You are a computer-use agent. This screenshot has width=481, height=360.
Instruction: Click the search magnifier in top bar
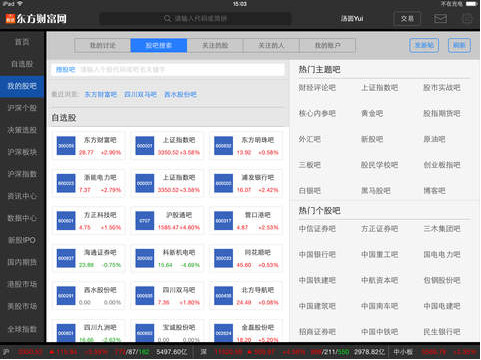click(x=167, y=19)
